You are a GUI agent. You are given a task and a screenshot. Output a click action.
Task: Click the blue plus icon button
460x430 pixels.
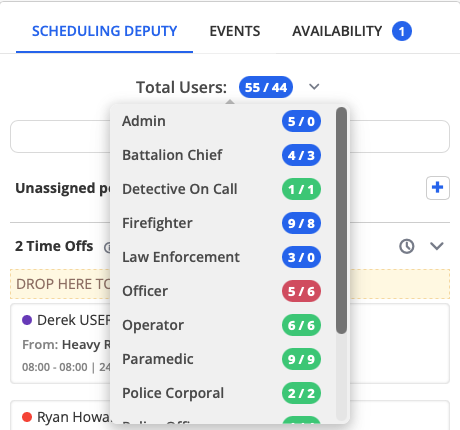438,188
